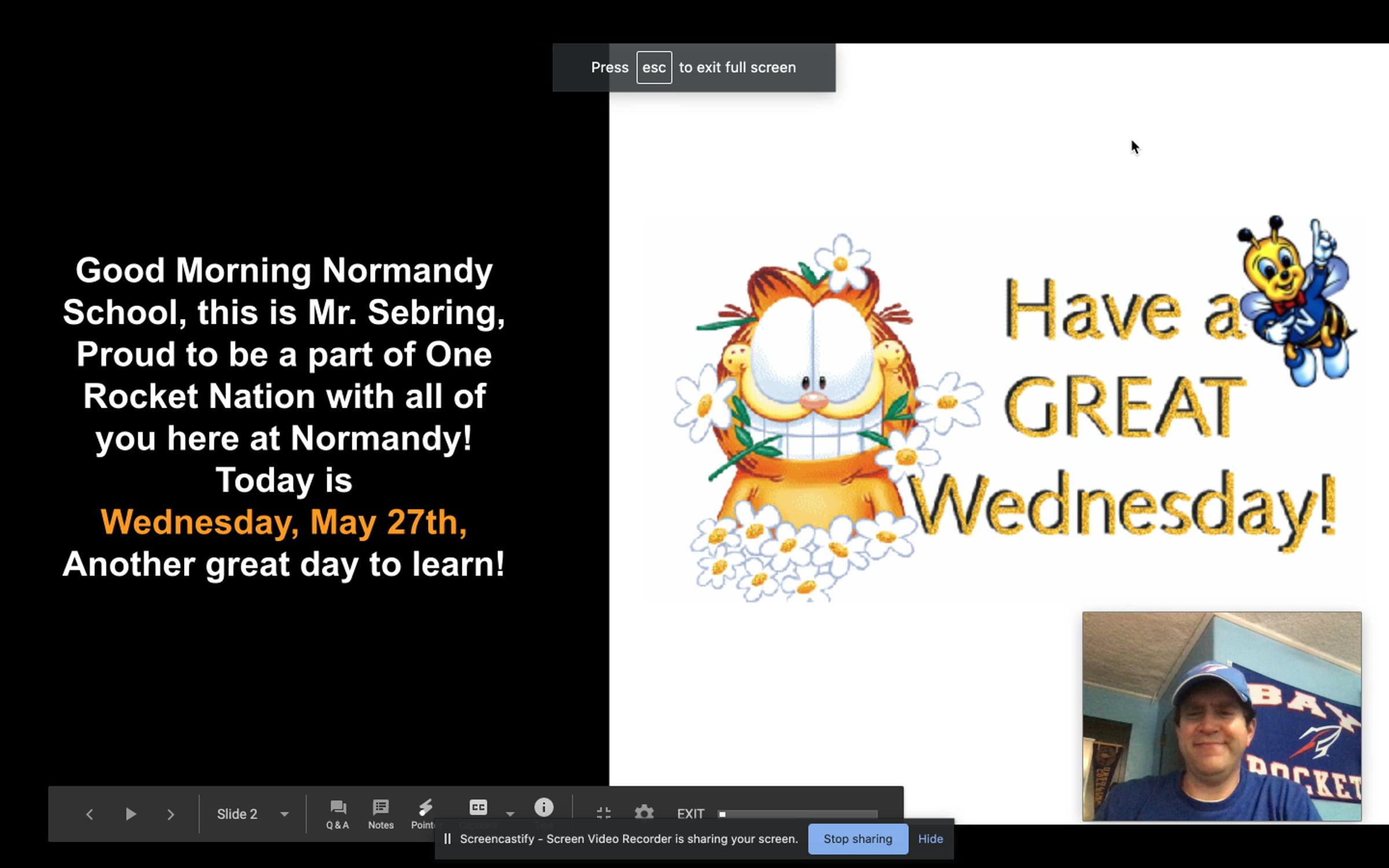Open the Tips info icon
Screen dimensions: 1389x868
544,807
